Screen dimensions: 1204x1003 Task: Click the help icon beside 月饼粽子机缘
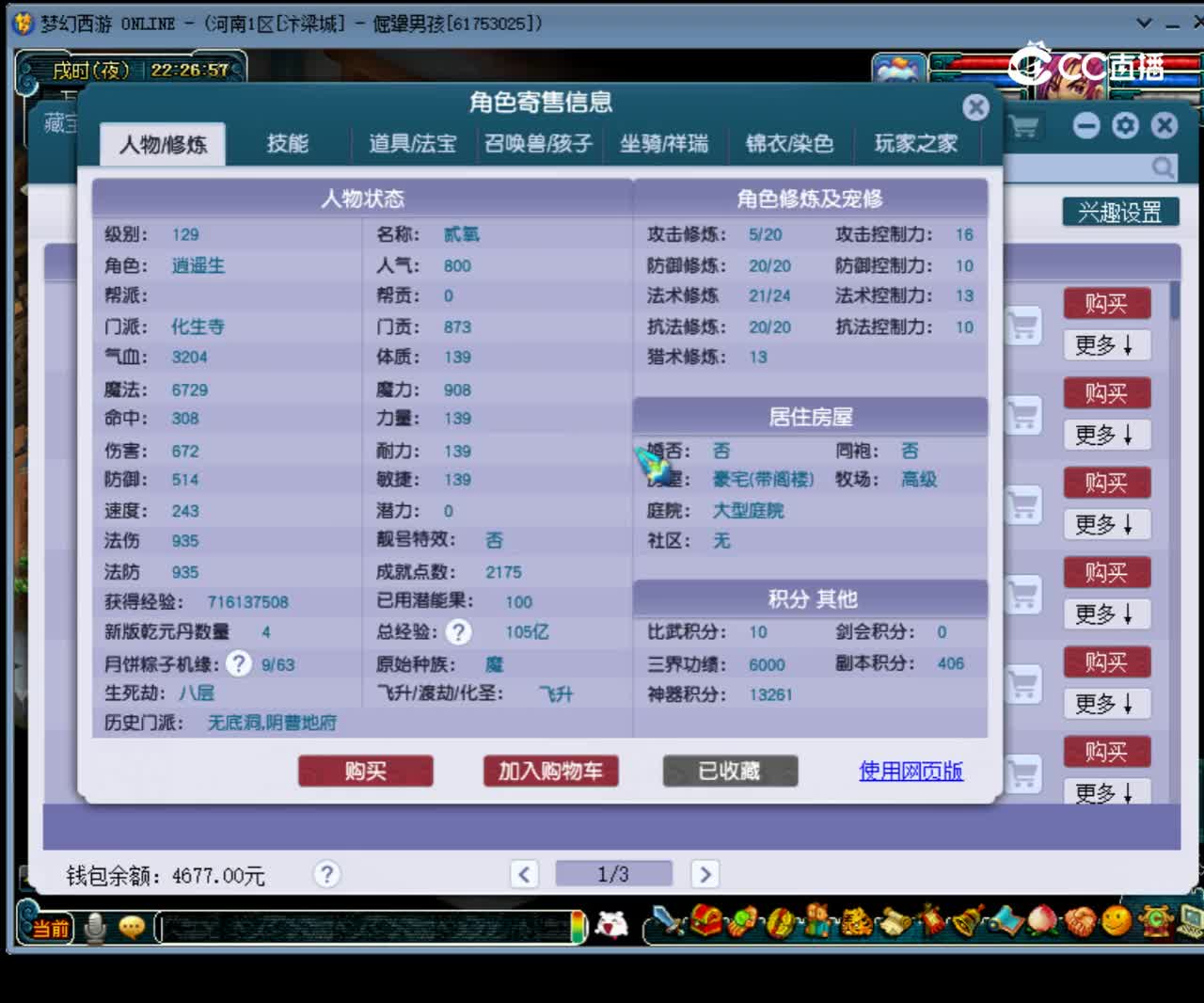[x=239, y=664]
